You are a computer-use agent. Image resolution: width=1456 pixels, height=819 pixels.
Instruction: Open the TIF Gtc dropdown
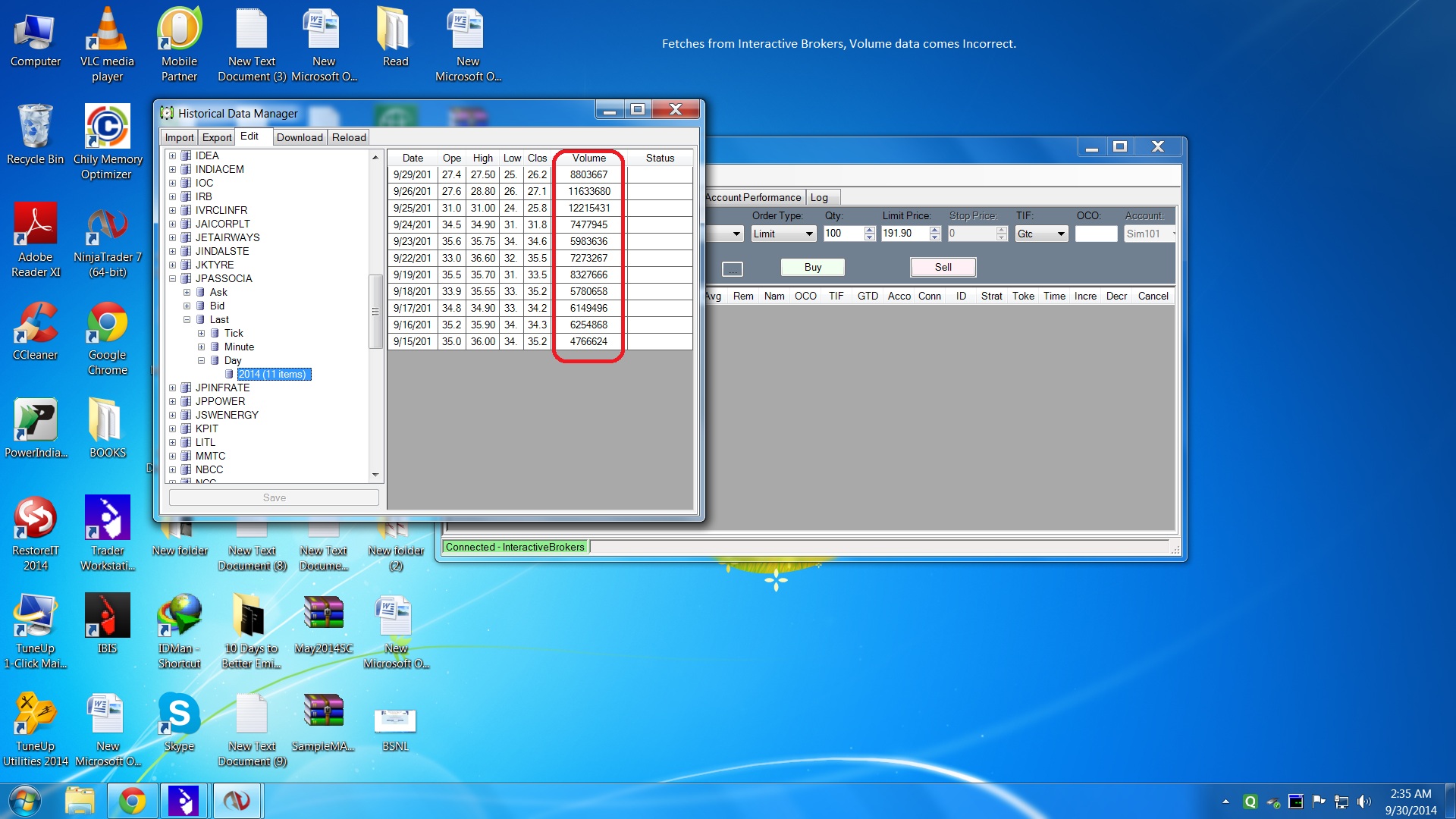(x=1061, y=234)
